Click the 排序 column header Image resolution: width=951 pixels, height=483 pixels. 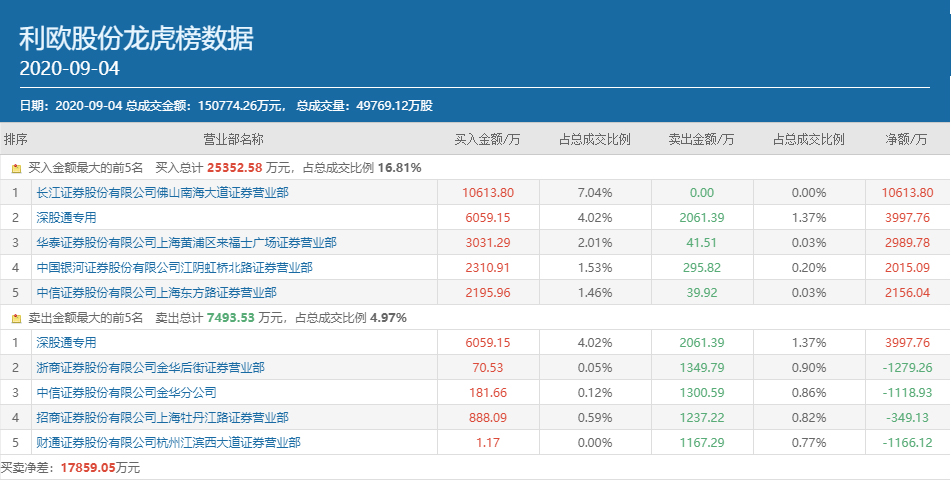(16, 139)
